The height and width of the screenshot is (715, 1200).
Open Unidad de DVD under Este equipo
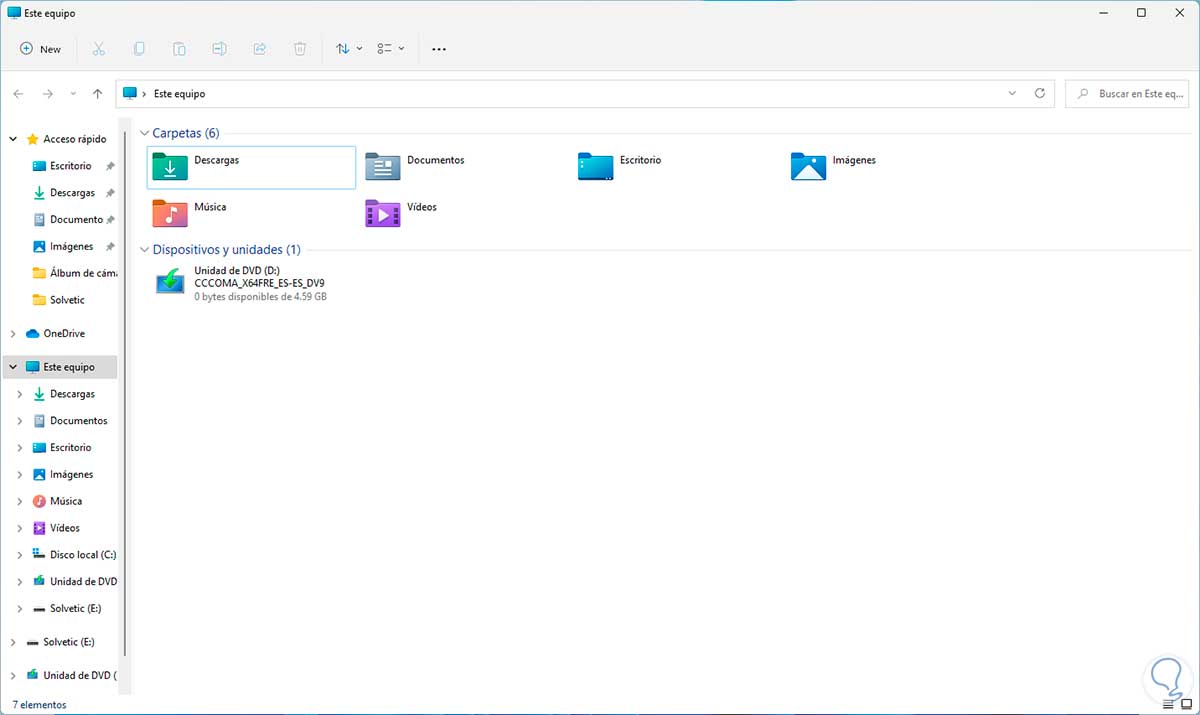(x=83, y=581)
